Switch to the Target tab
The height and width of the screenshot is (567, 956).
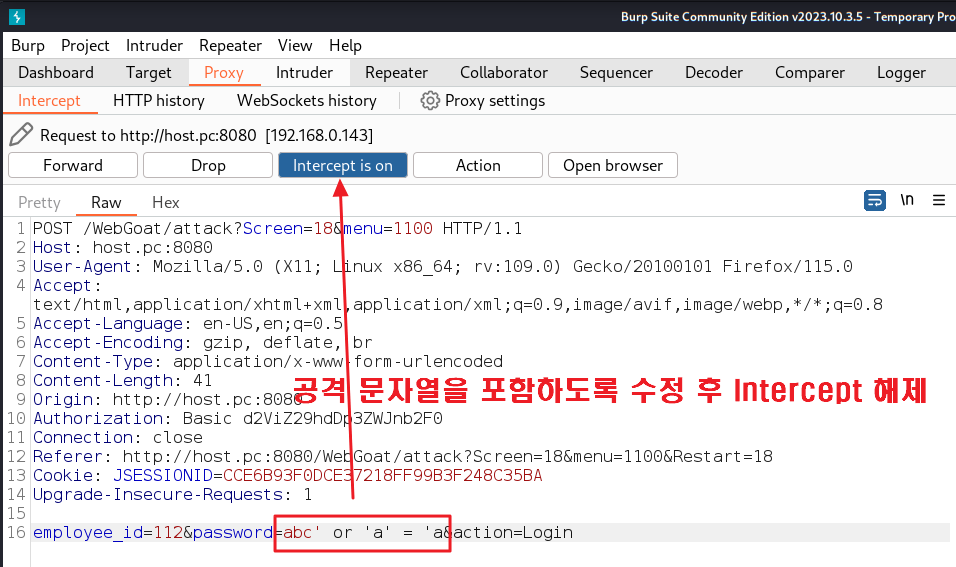coord(149,73)
